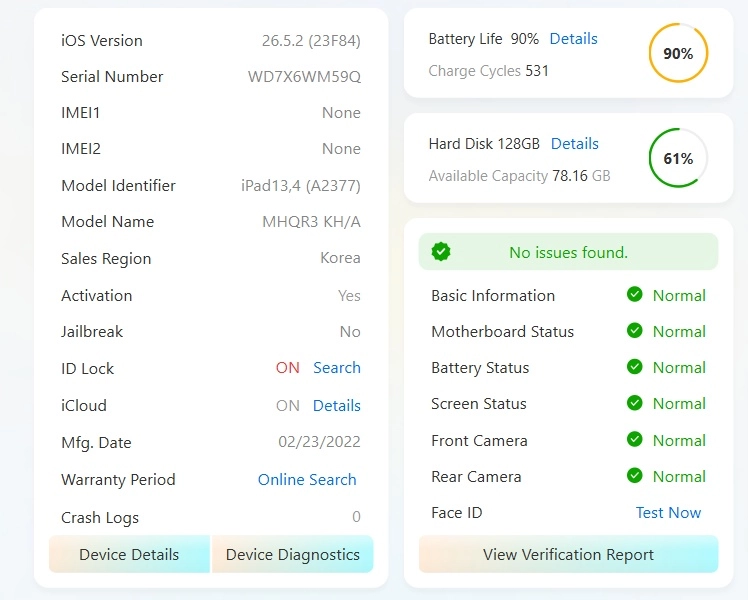Image resolution: width=748 pixels, height=600 pixels.
Task: Click green check icon beside Rear Camera
Action: (x=634, y=476)
